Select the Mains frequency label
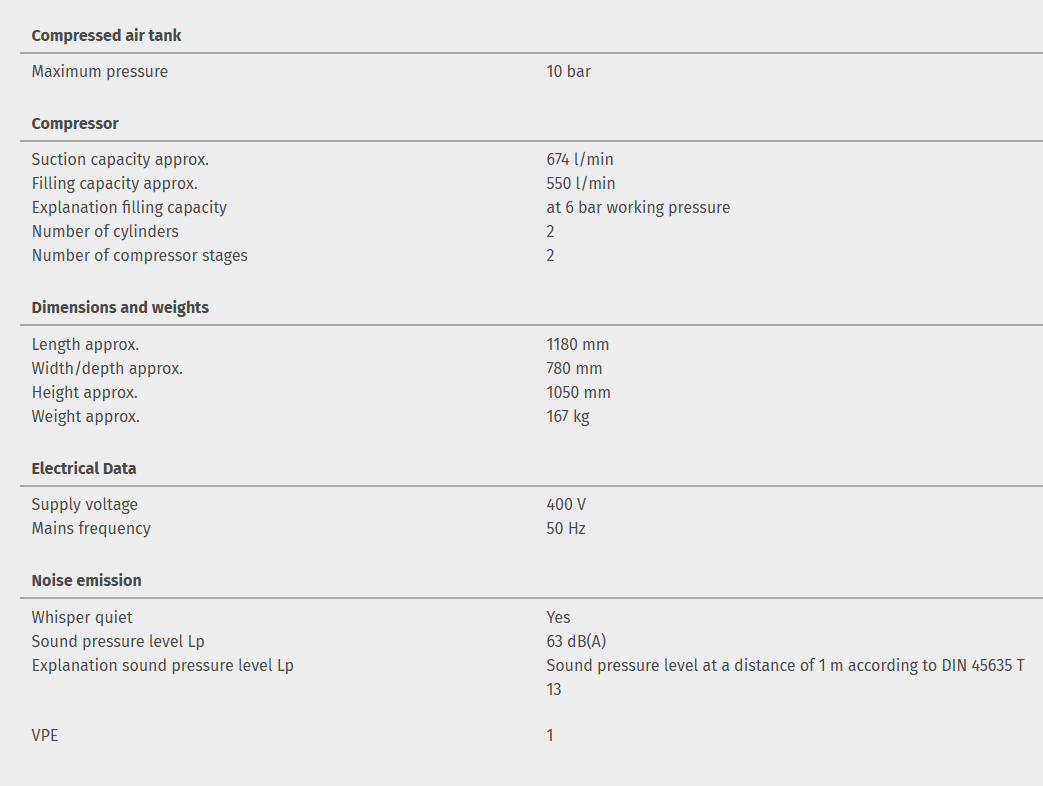Screen dimensions: 1043x786 point(91,528)
